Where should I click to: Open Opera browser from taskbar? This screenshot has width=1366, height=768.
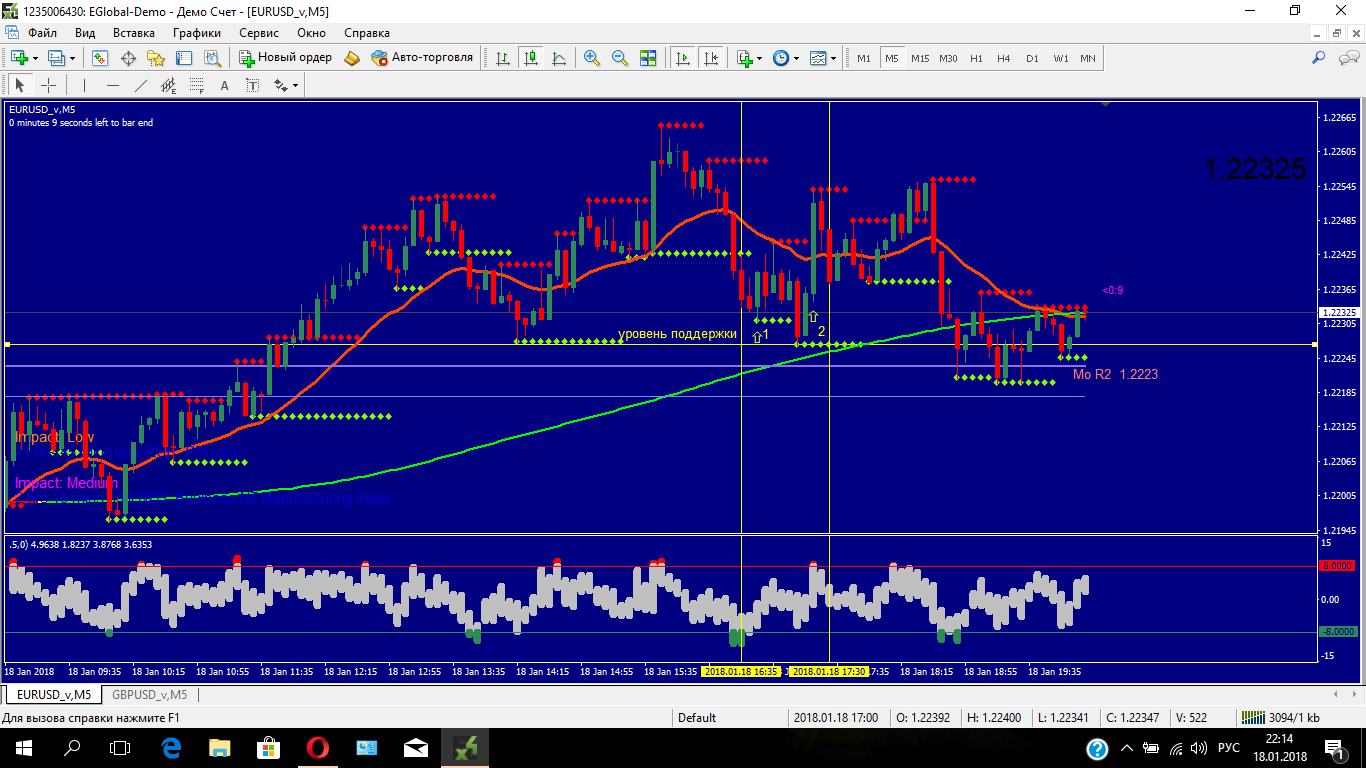tap(318, 747)
